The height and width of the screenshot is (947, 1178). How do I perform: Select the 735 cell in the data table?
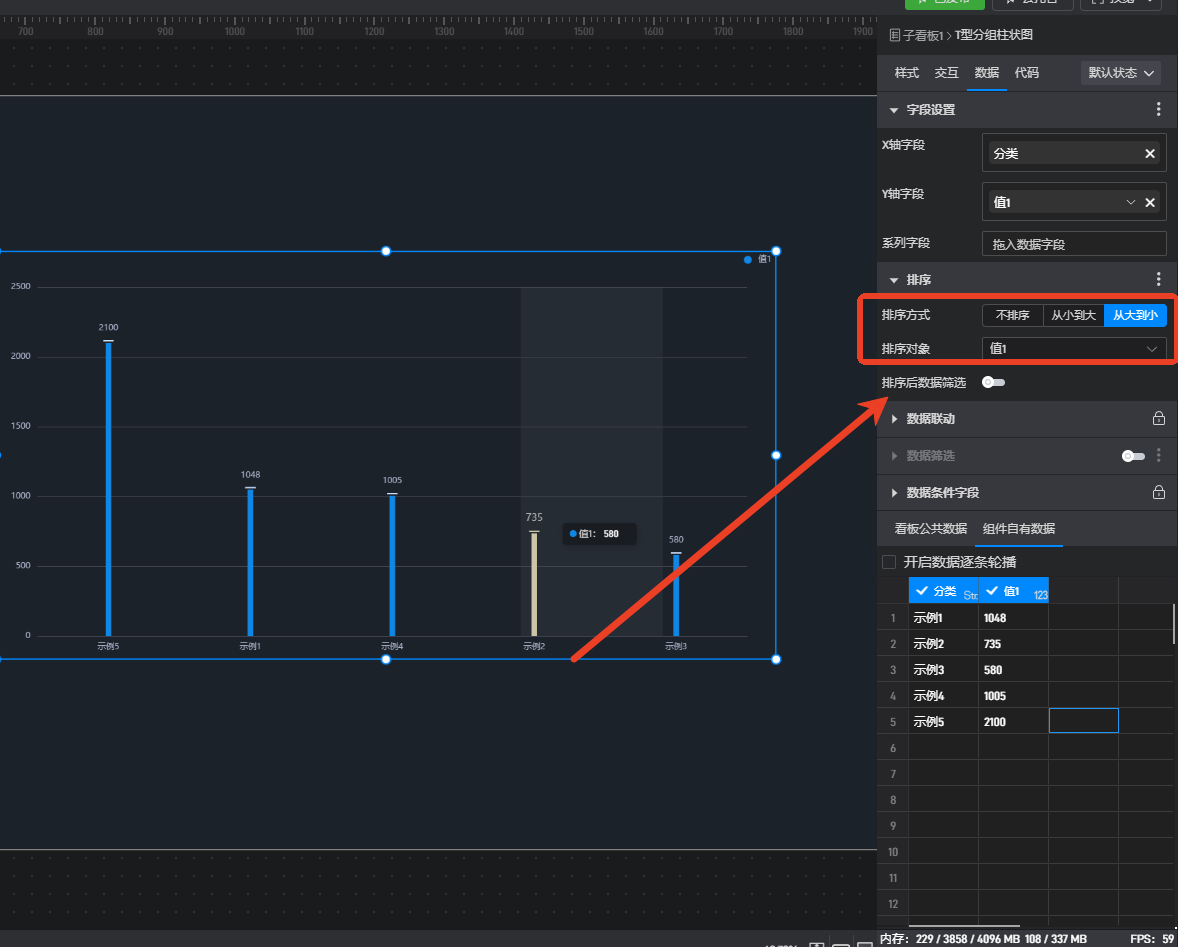(1013, 644)
